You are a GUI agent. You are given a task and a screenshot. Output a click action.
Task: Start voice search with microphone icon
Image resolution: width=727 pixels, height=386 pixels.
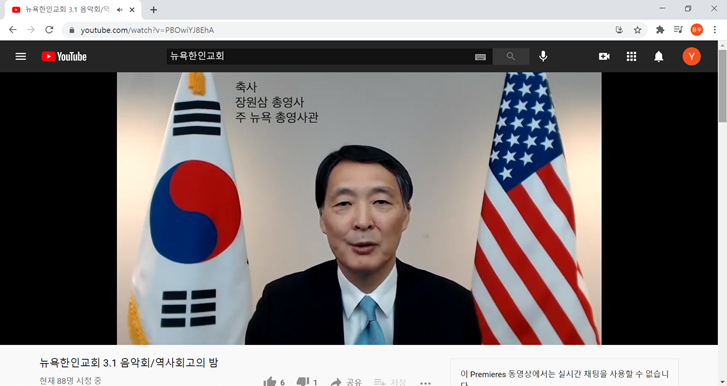[543, 57]
